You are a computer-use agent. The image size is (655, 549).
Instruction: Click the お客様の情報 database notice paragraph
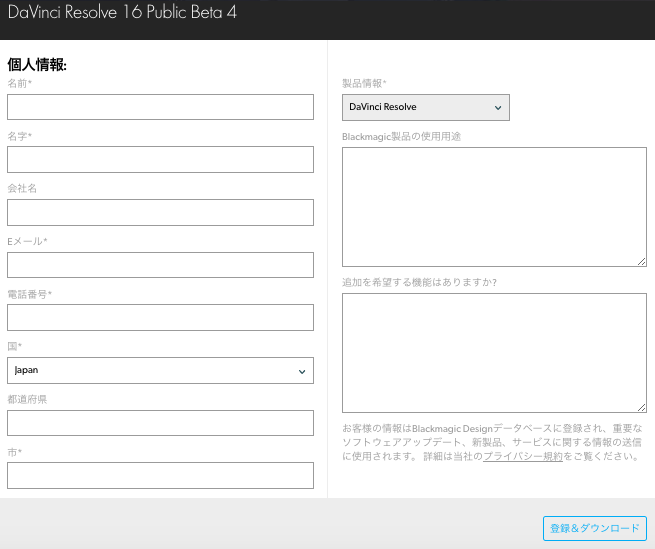490,442
